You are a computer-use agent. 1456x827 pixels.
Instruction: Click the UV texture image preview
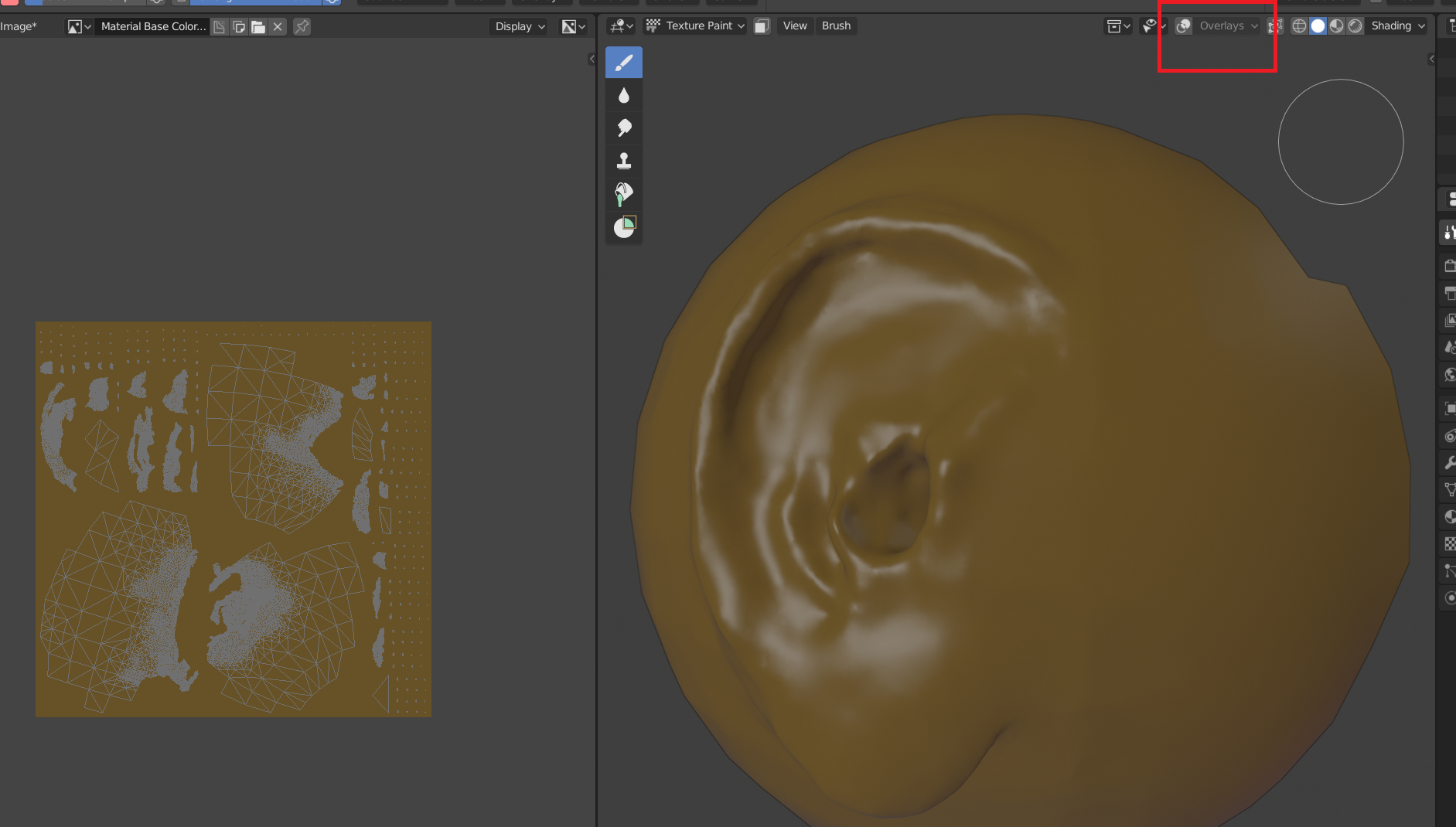click(x=234, y=519)
